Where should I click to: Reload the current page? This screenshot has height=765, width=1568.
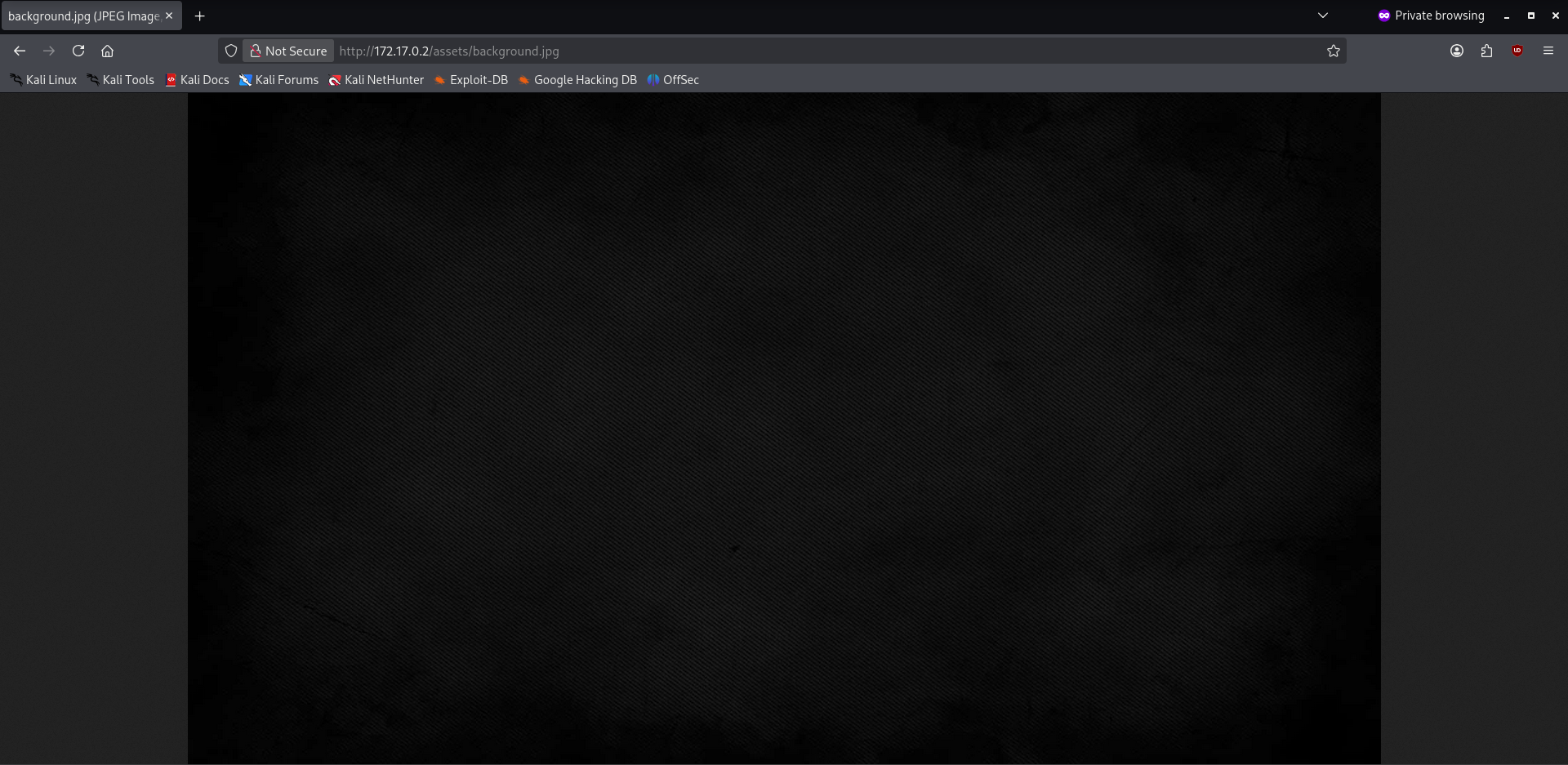point(78,51)
